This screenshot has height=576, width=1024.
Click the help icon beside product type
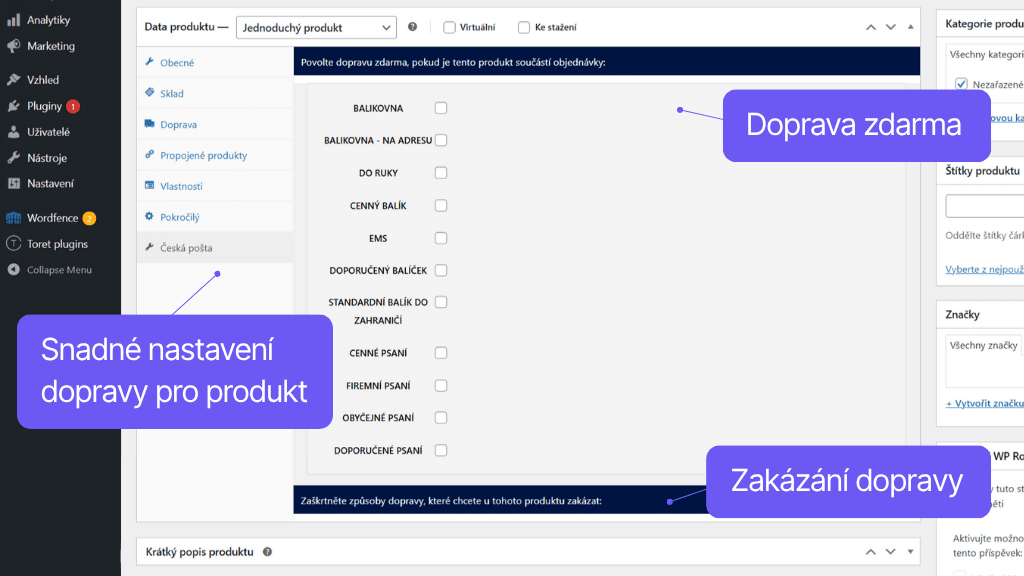(x=412, y=27)
